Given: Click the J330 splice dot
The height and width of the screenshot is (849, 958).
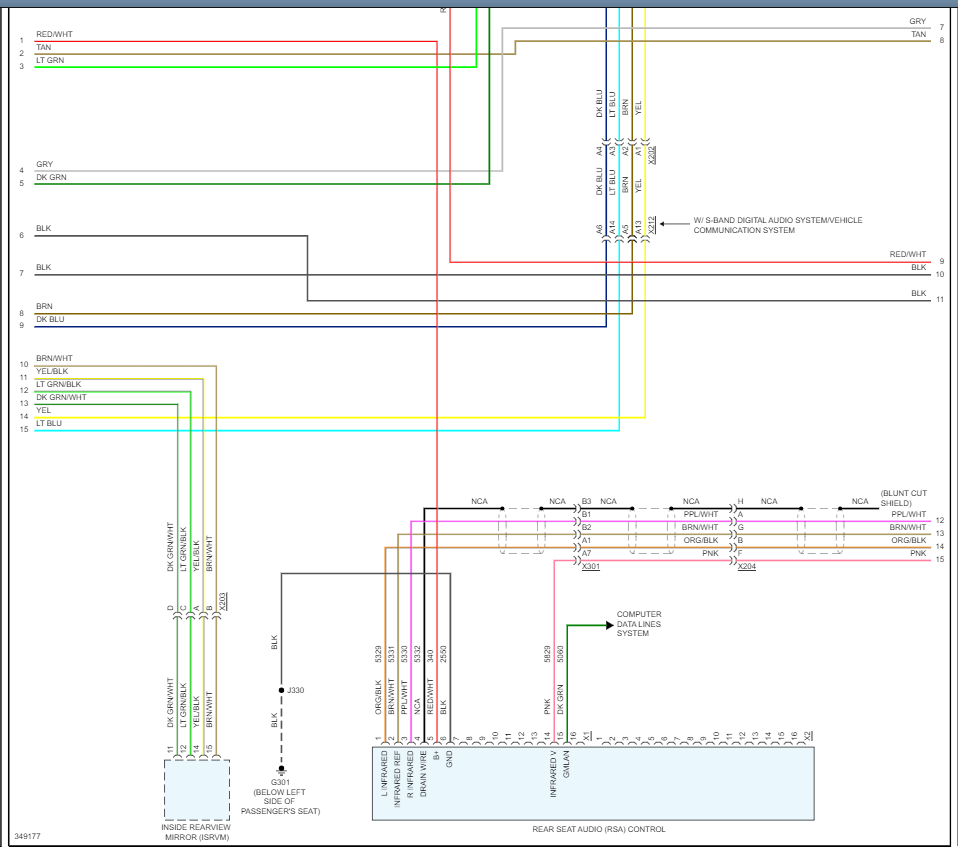Looking at the screenshot, I should [282, 690].
